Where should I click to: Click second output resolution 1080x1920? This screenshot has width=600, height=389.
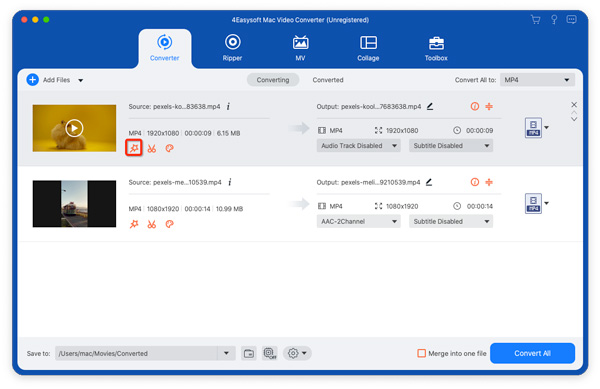click(x=402, y=206)
